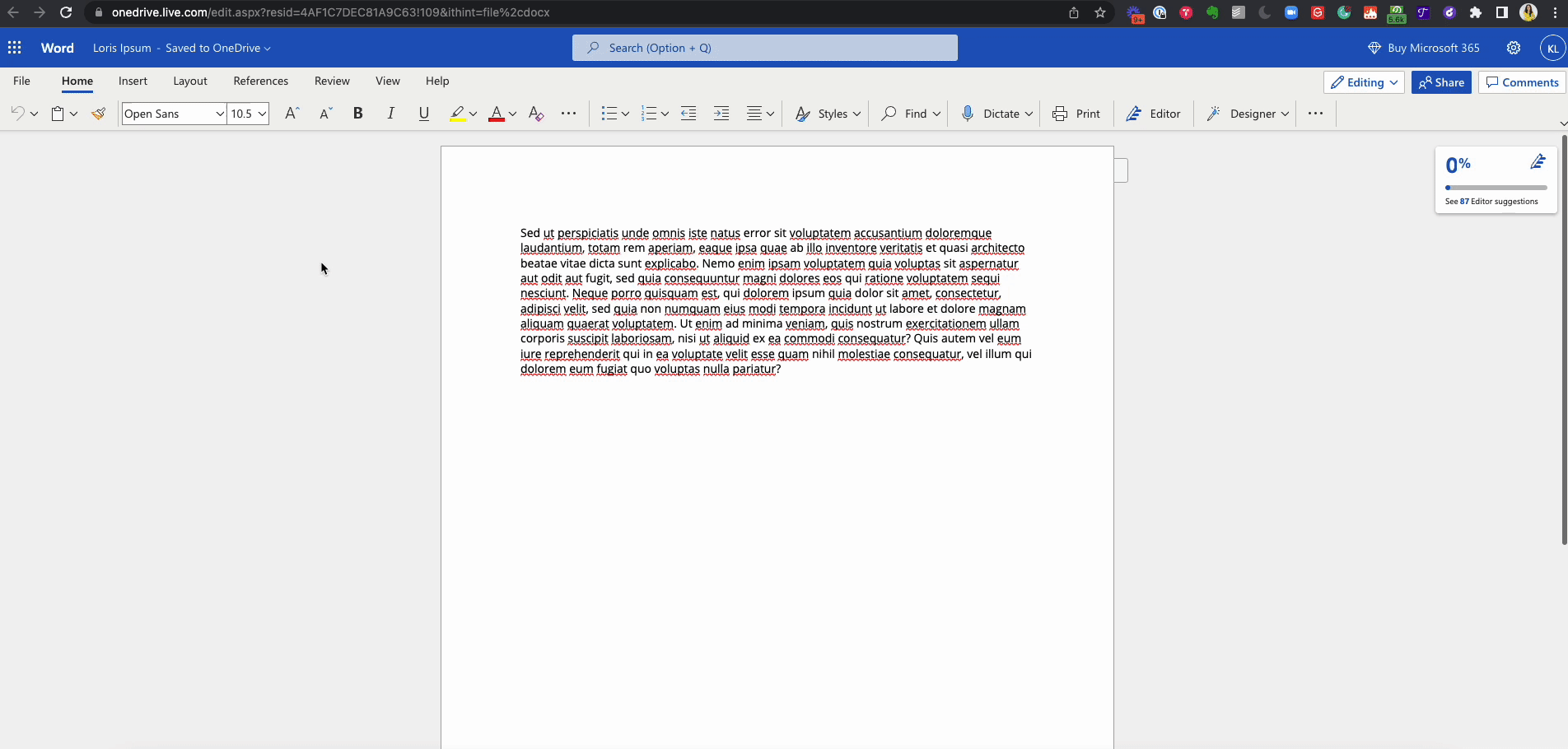Click the Clear Formatting icon
The image size is (1568, 749).
536,114
